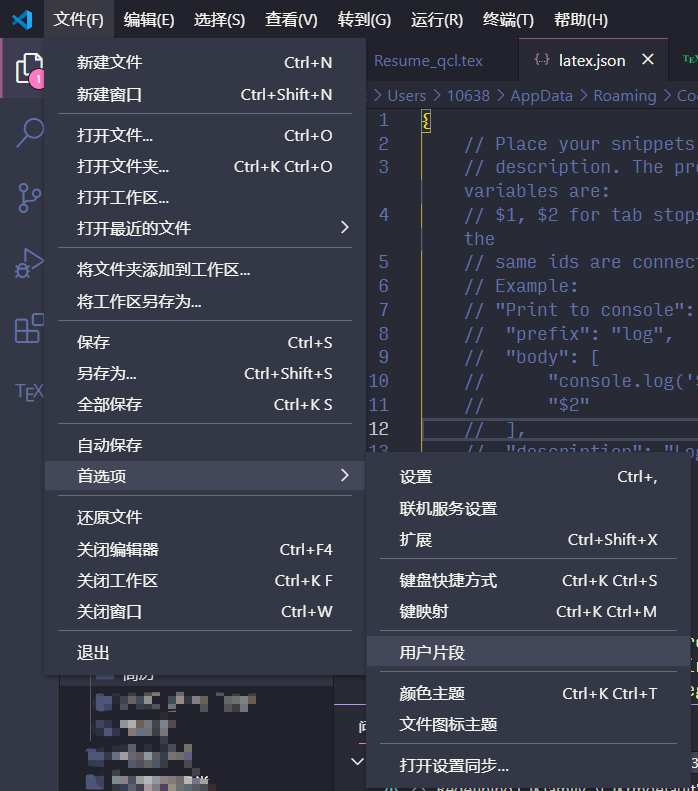Open 设置 in preferences submenu
The image size is (698, 791).
[528, 477]
